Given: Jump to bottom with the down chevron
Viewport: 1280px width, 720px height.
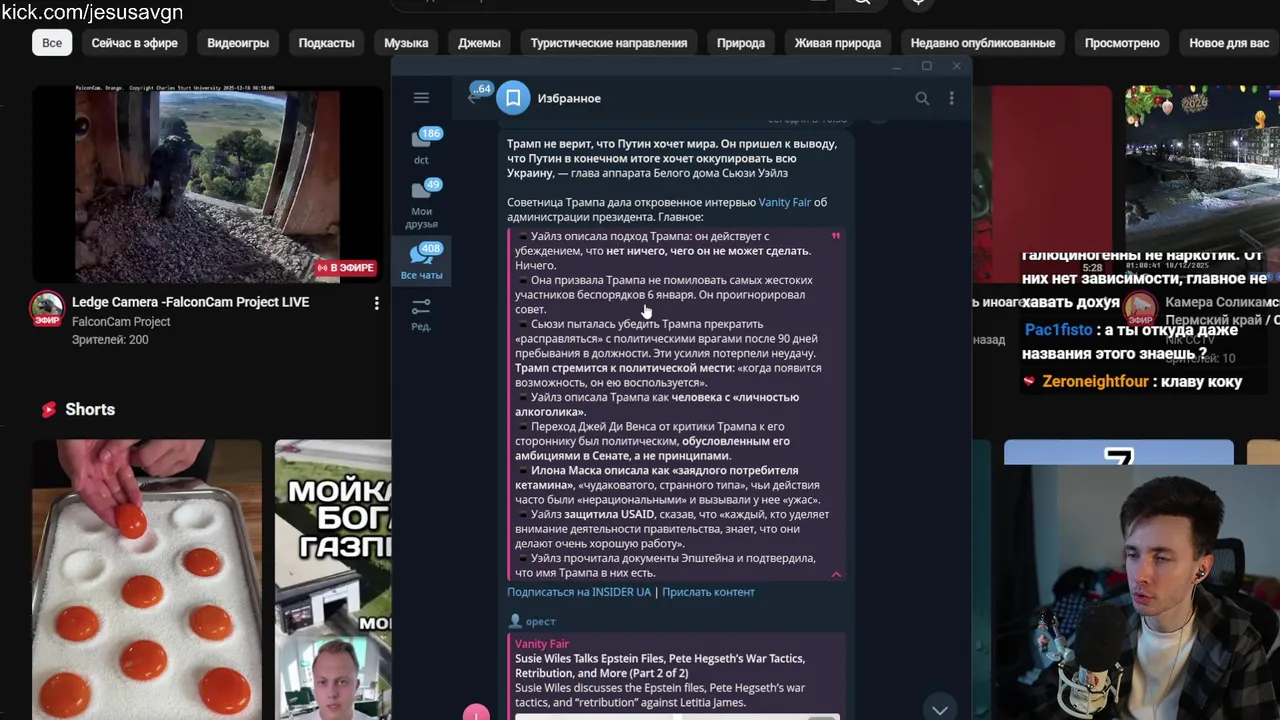Looking at the screenshot, I should click(939, 709).
